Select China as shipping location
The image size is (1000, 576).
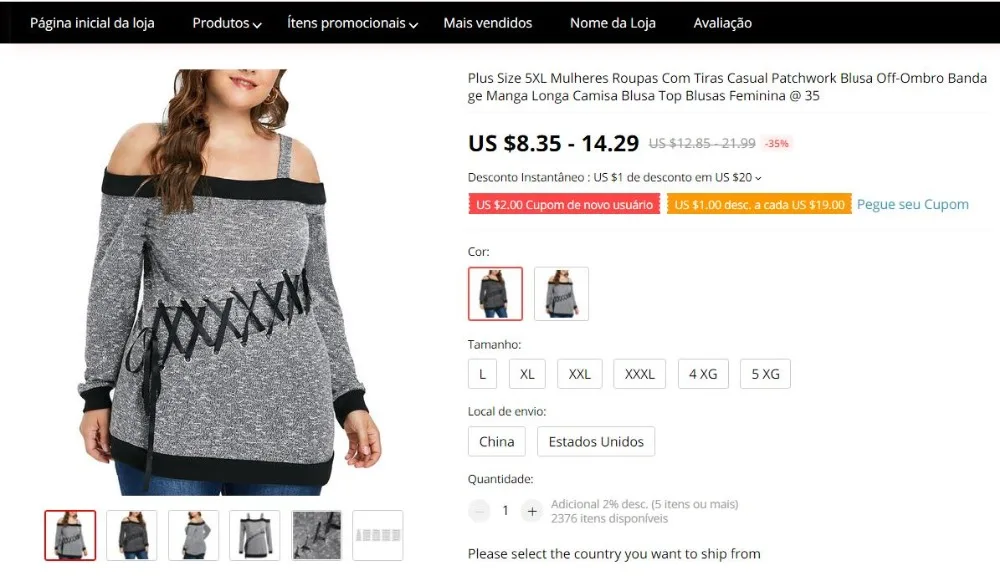pyautogui.click(x=496, y=441)
